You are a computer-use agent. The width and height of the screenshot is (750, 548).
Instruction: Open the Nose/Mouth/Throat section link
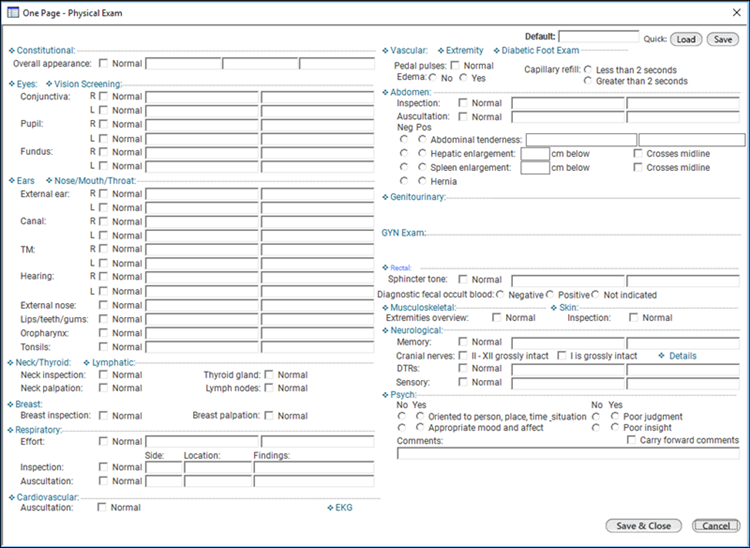click(95, 181)
